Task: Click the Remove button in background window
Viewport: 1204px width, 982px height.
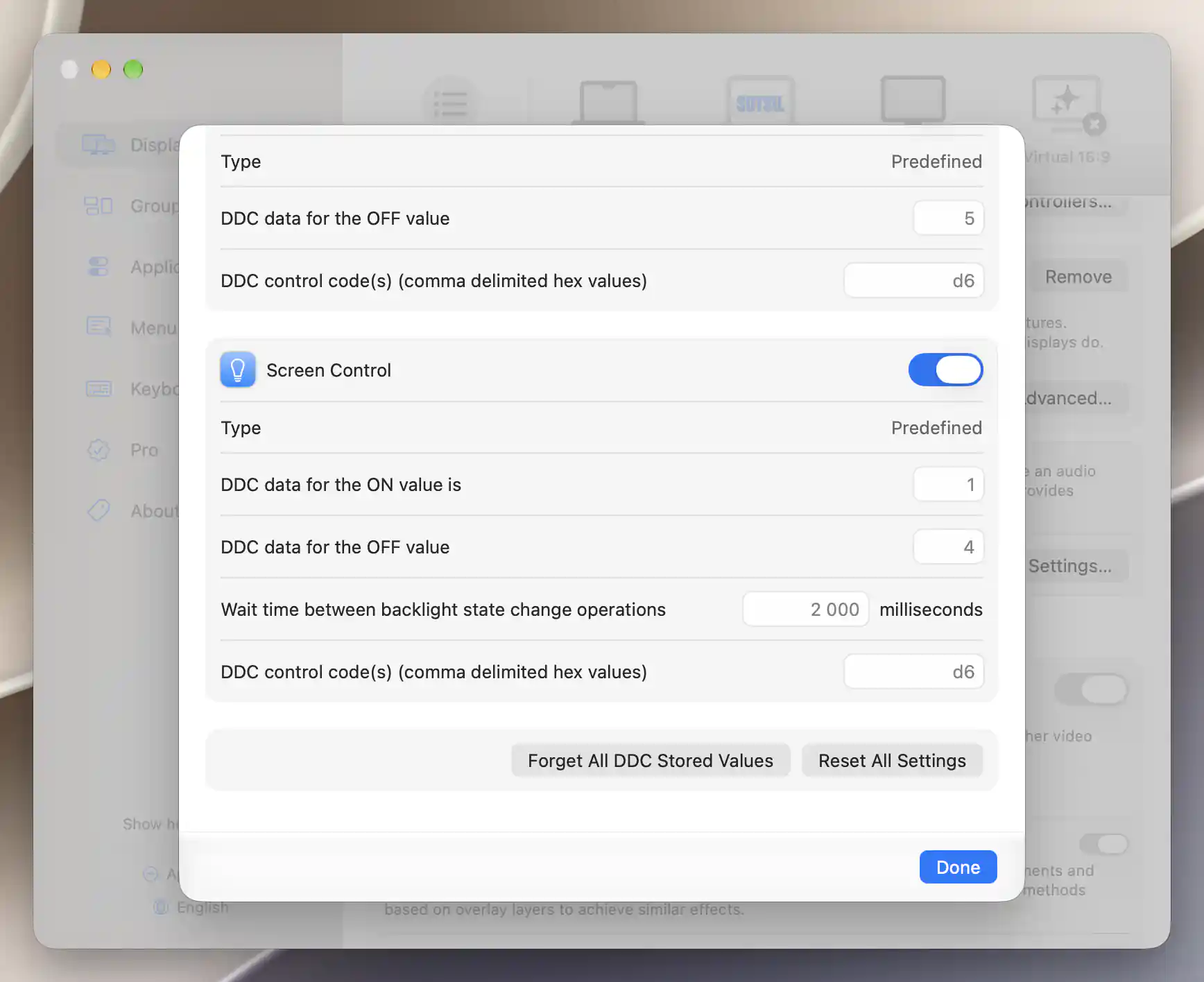Action: (x=1077, y=277)
